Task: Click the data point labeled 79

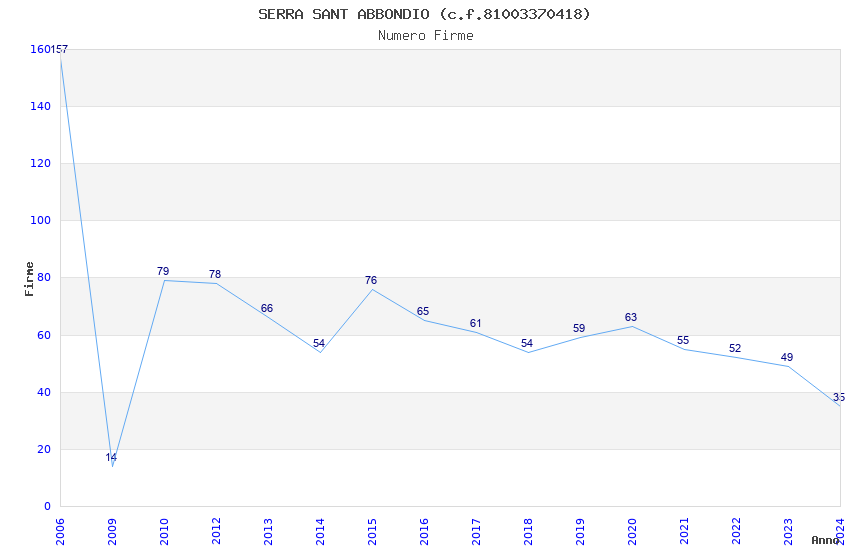Action: click(x=163, y=271)
